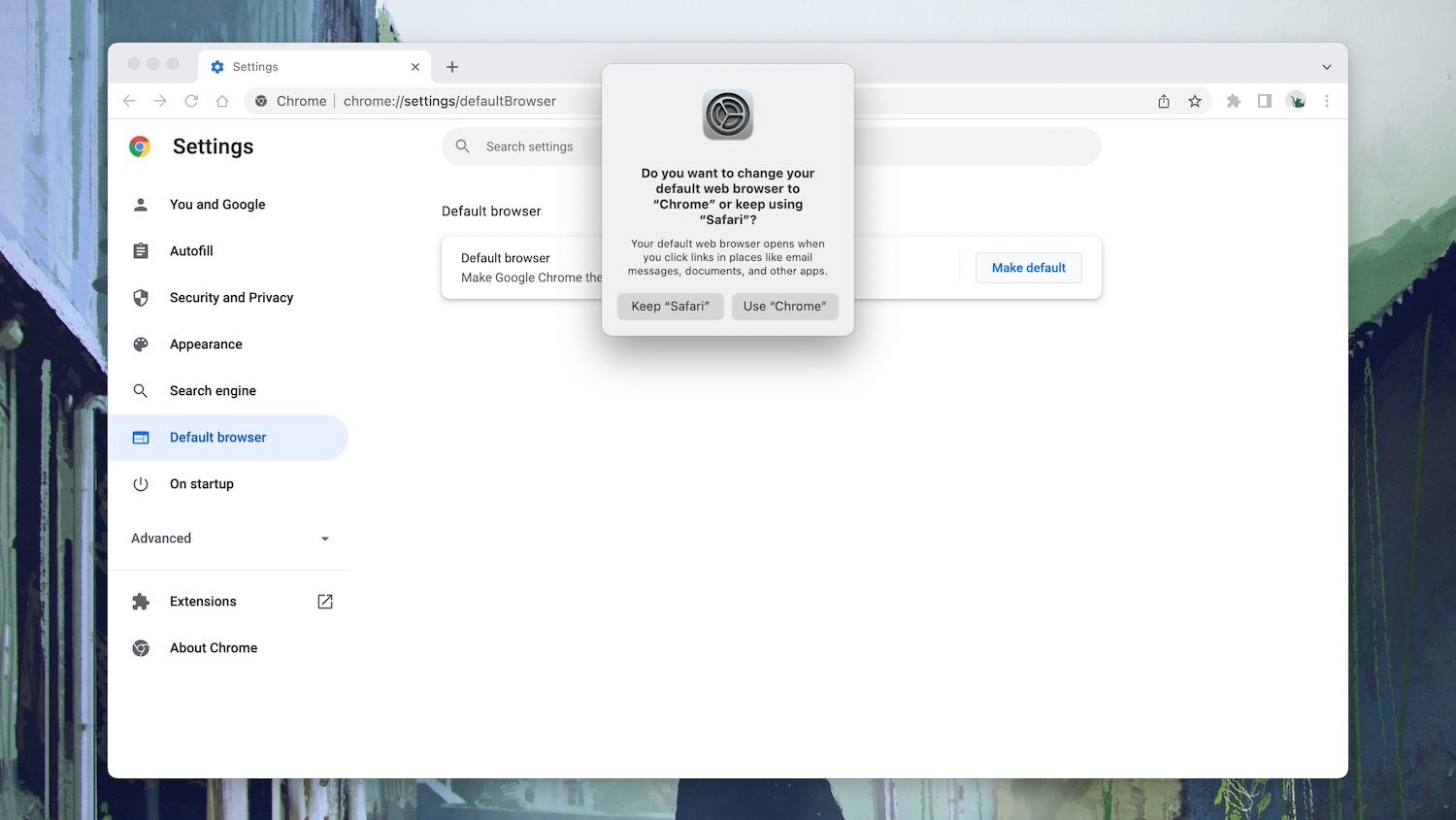1456x820 pixels.
Task: Click the On startup power icon
Action: (141, 483)
